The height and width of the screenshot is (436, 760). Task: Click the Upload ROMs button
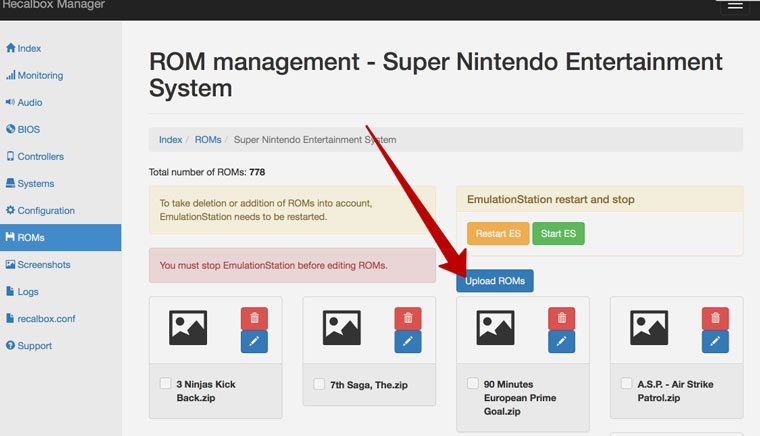tap(495, 281)
